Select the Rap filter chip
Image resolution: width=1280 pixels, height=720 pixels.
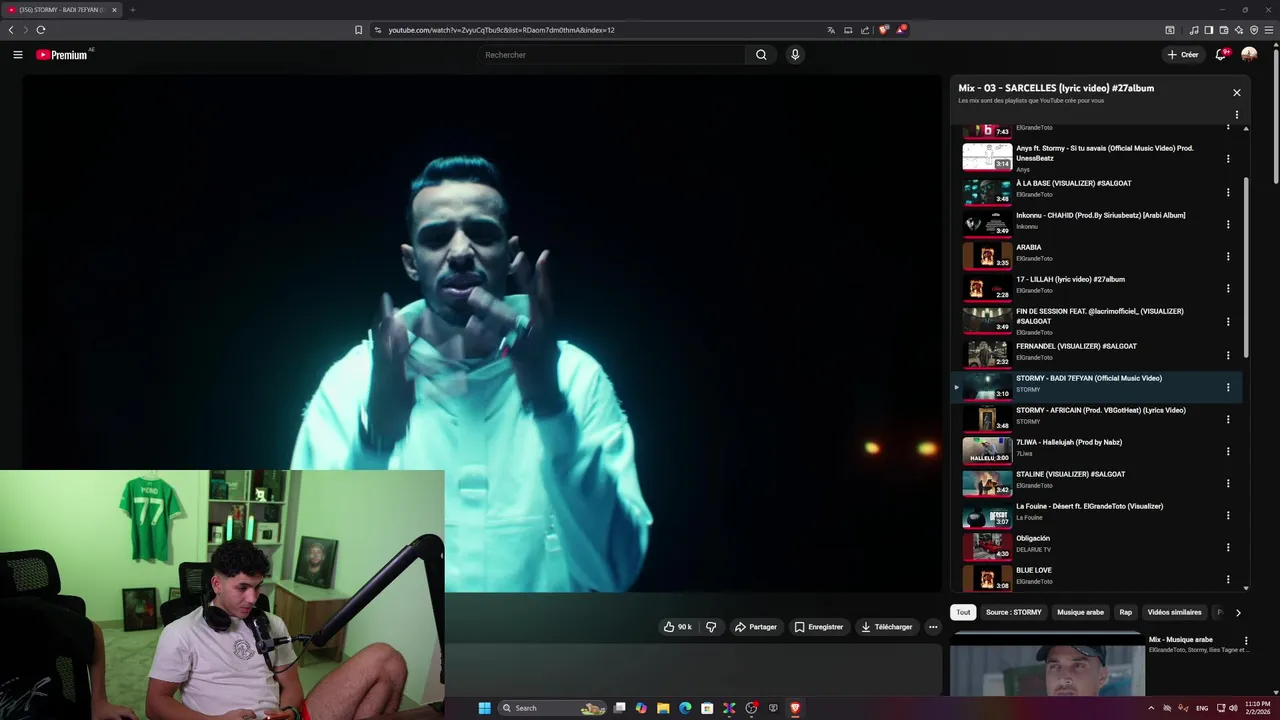(x=1125, y=612)
